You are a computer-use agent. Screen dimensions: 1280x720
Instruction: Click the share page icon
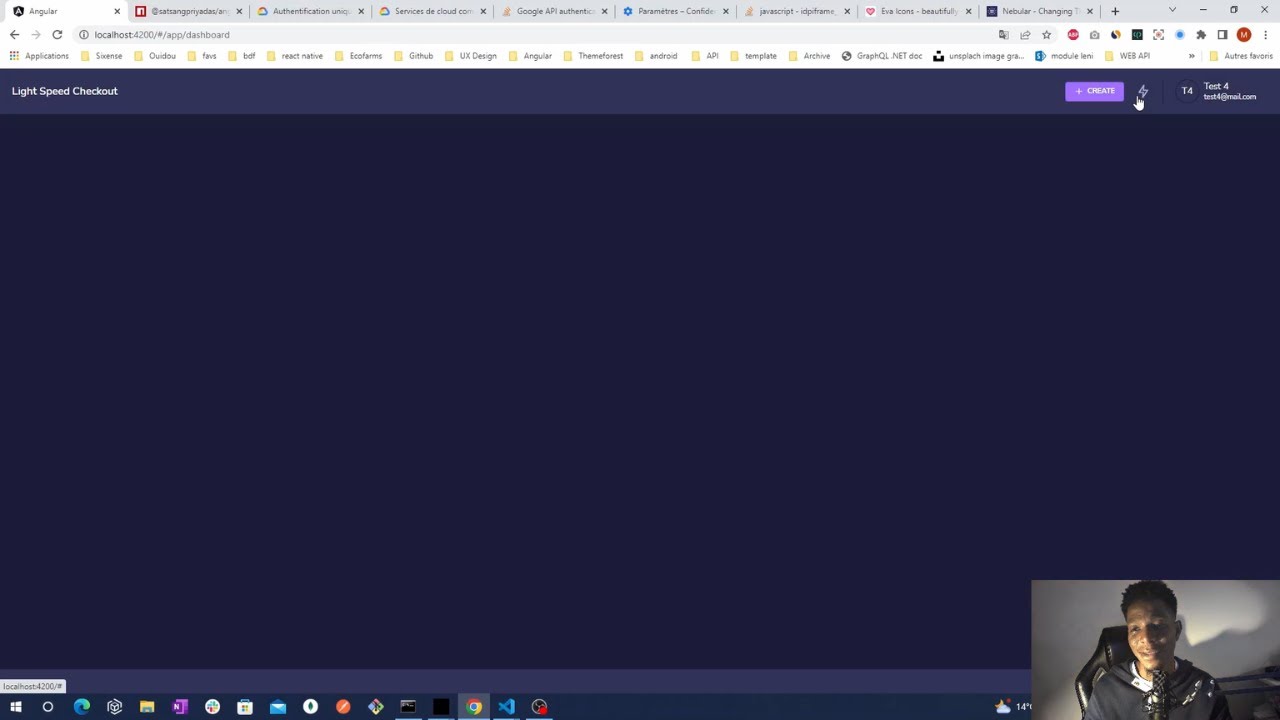tap(1025, 35)
